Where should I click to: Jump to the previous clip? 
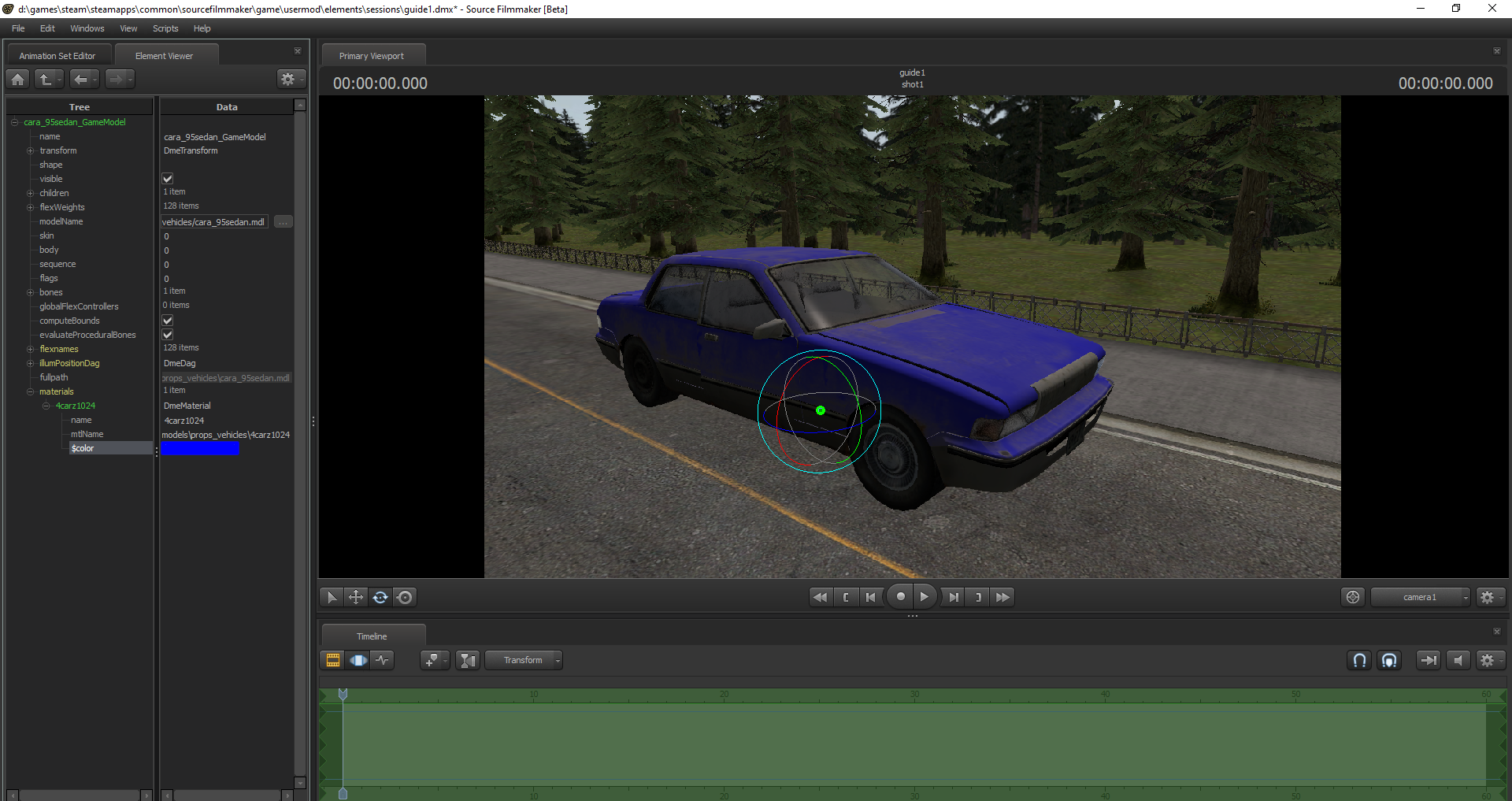tap(821, 597)
